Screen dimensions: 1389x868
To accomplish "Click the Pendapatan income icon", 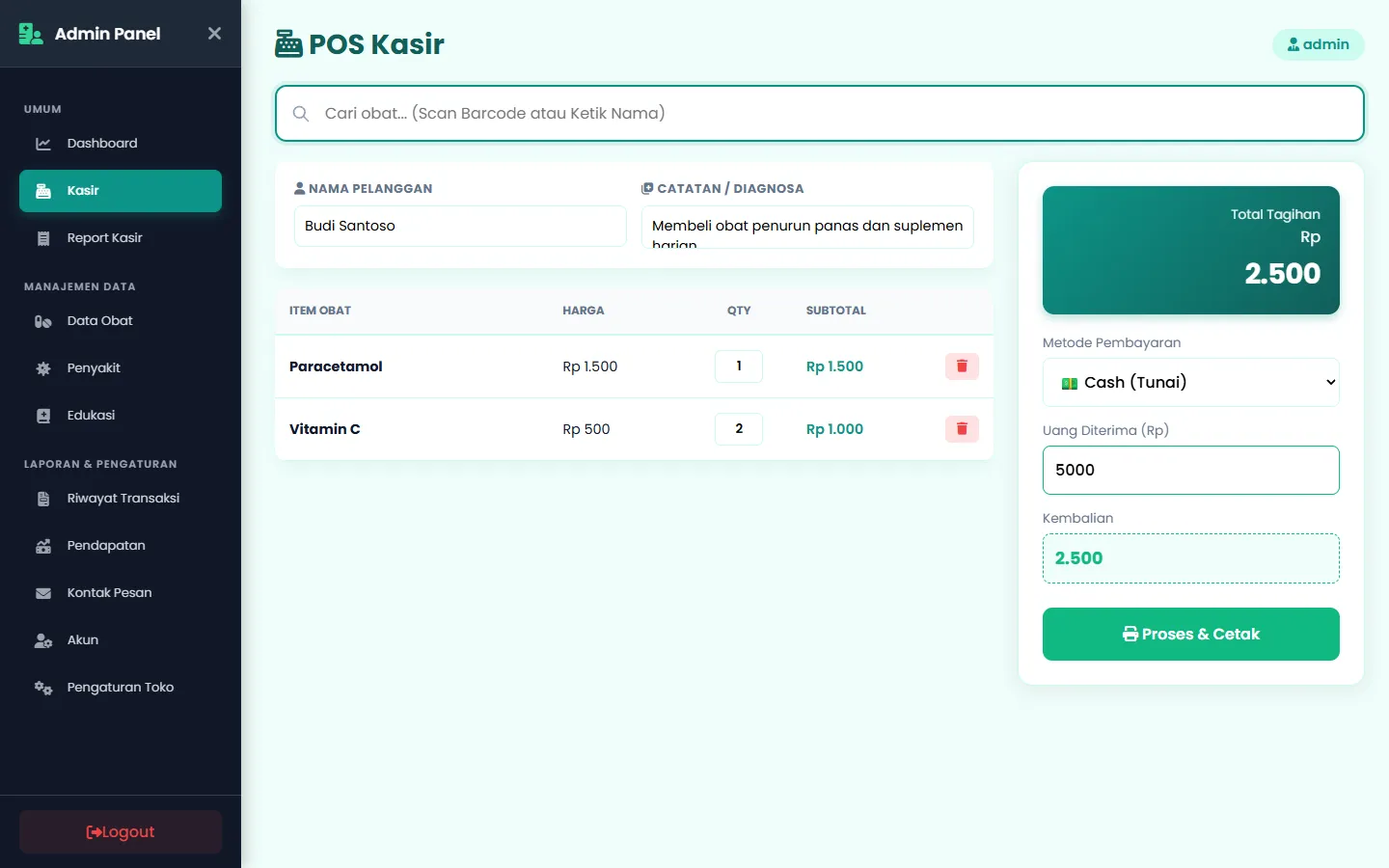I will 43,546.
